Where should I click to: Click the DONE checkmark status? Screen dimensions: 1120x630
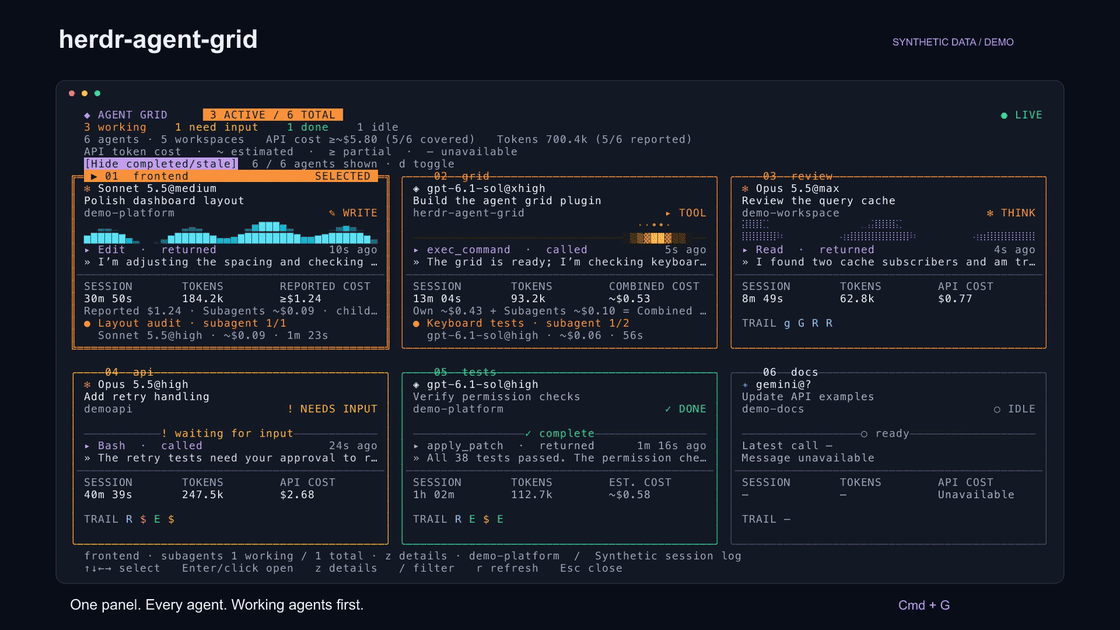point(685,409)
